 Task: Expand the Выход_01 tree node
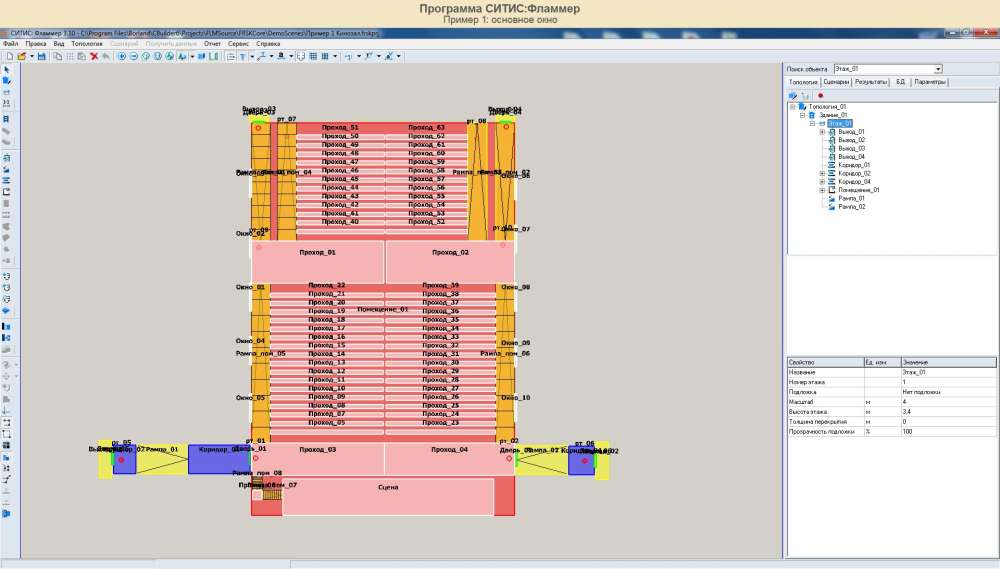coord(822,131)
